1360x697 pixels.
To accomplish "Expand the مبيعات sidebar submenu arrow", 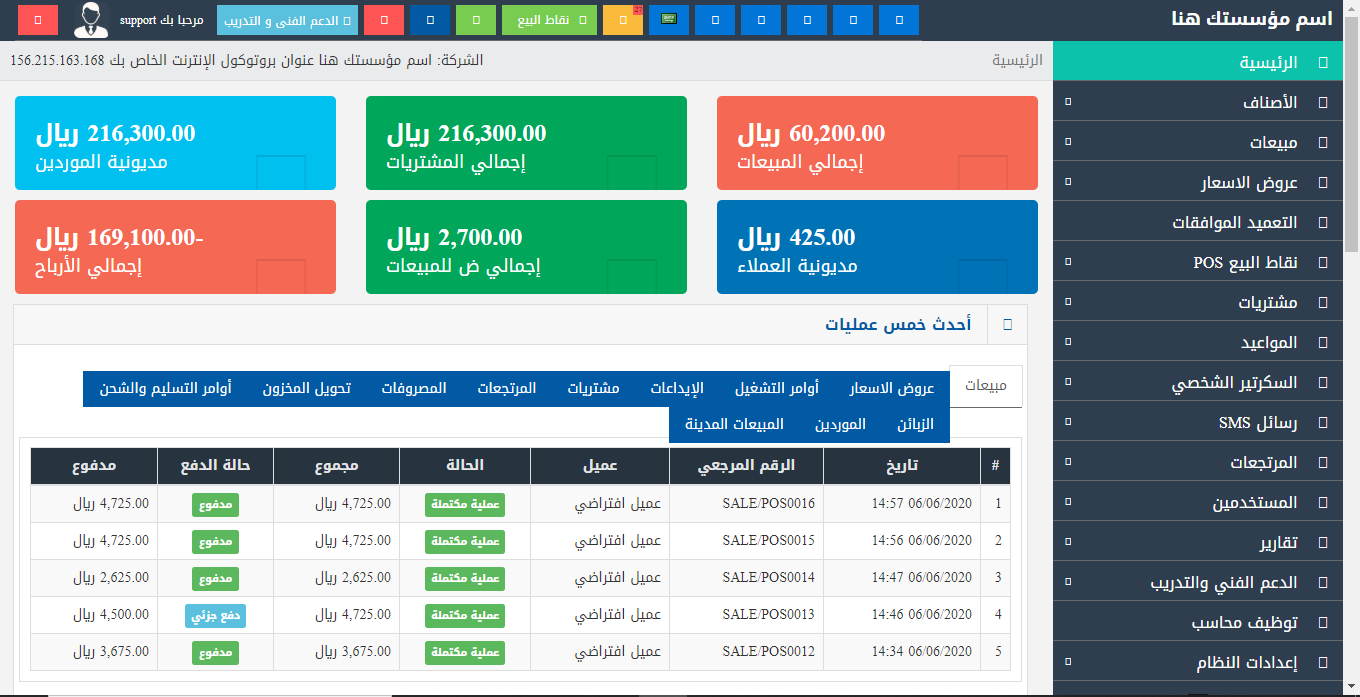I will 1067,142.
